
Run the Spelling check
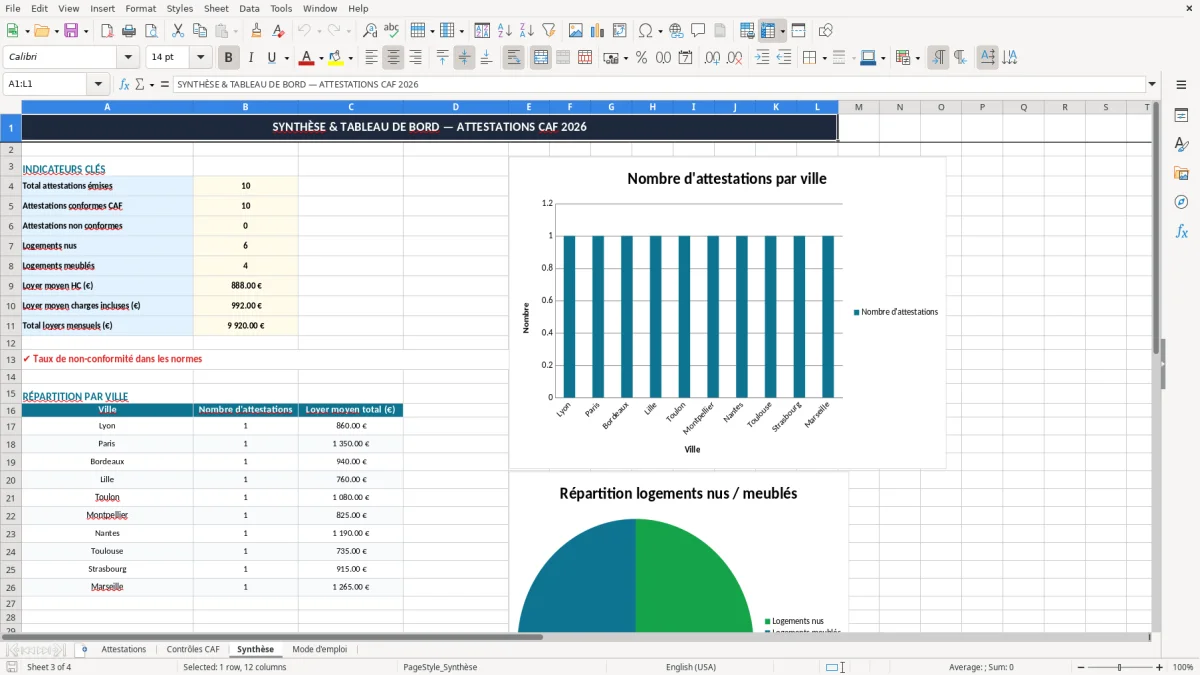(392, 31)
